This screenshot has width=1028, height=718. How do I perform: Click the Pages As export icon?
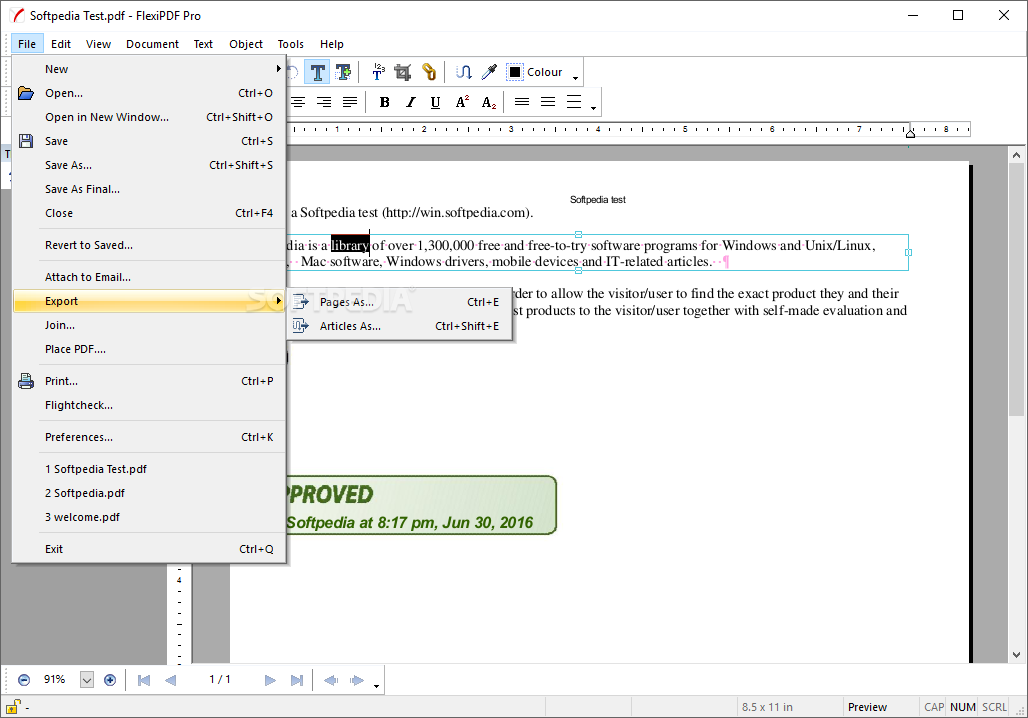[x=300, y=302]
